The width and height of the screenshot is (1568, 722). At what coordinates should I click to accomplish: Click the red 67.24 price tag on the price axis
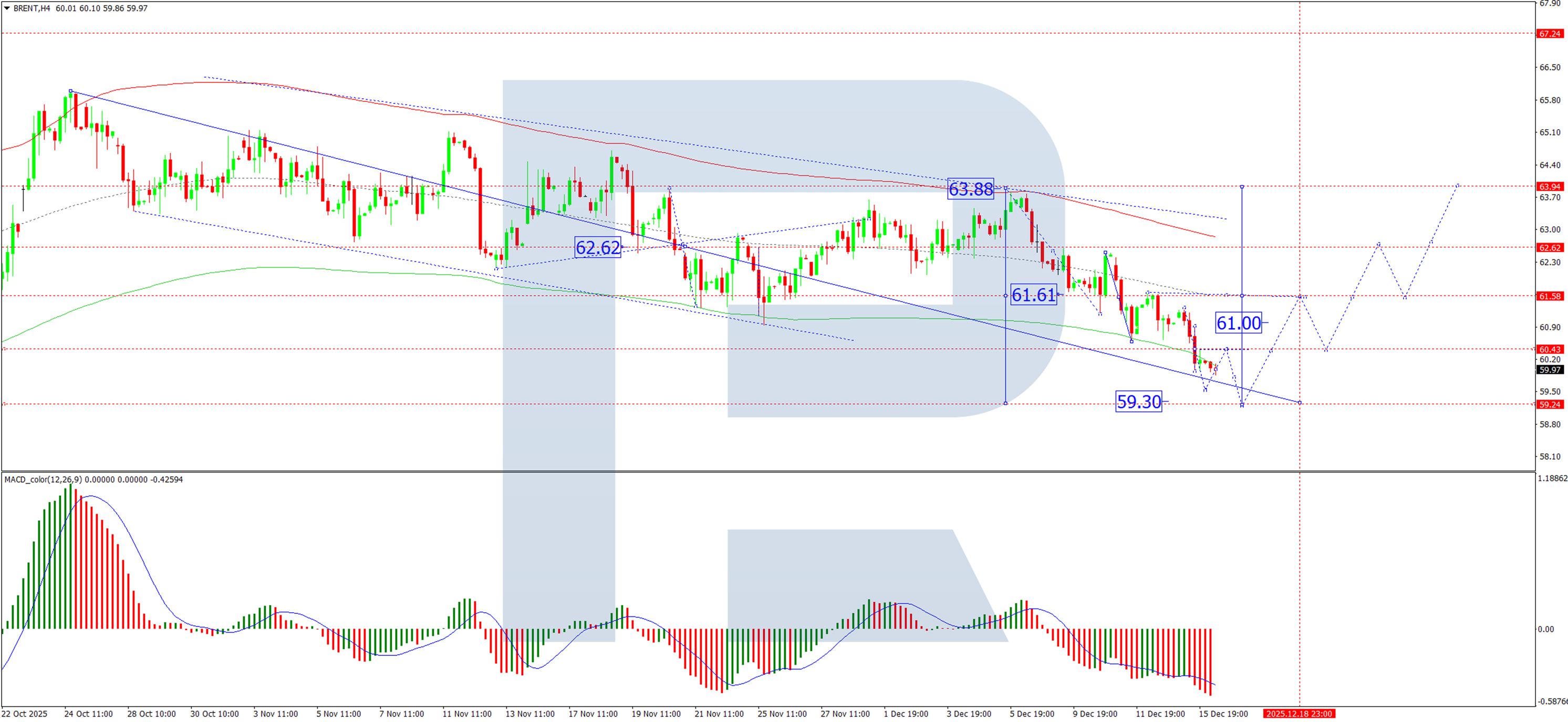tap(1550, 34)
